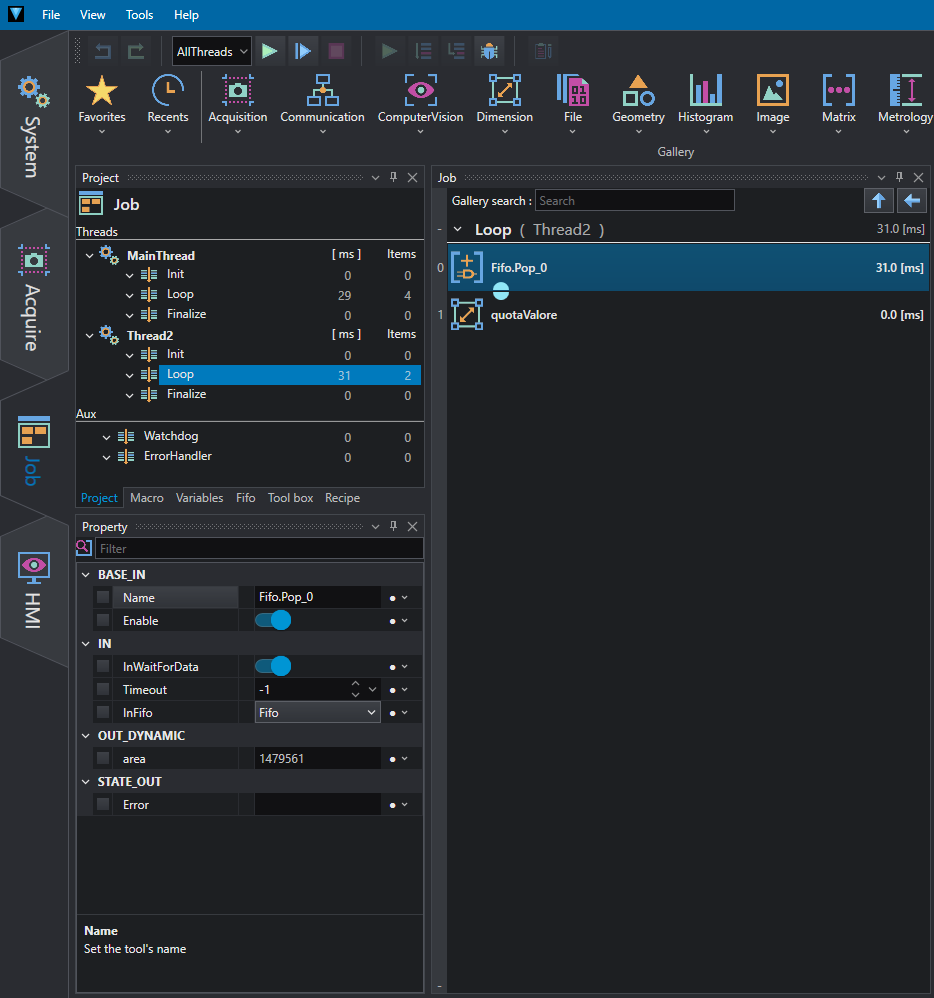Screen dimensions: 934x998
Task: Toggle the InWaitForData switch
Action: coord(273,666)
